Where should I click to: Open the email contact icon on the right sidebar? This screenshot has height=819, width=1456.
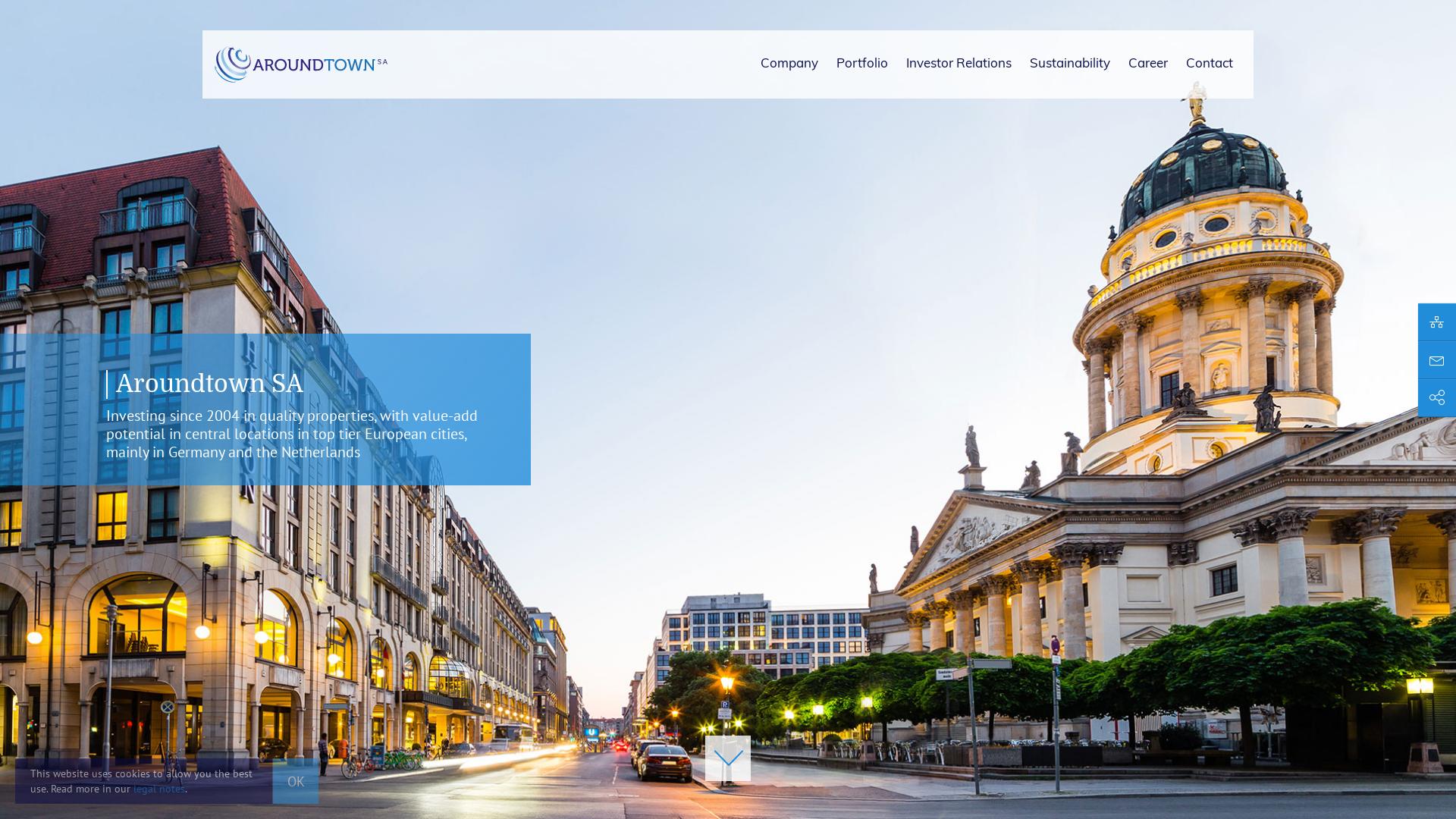click(x=1438, y=360)
